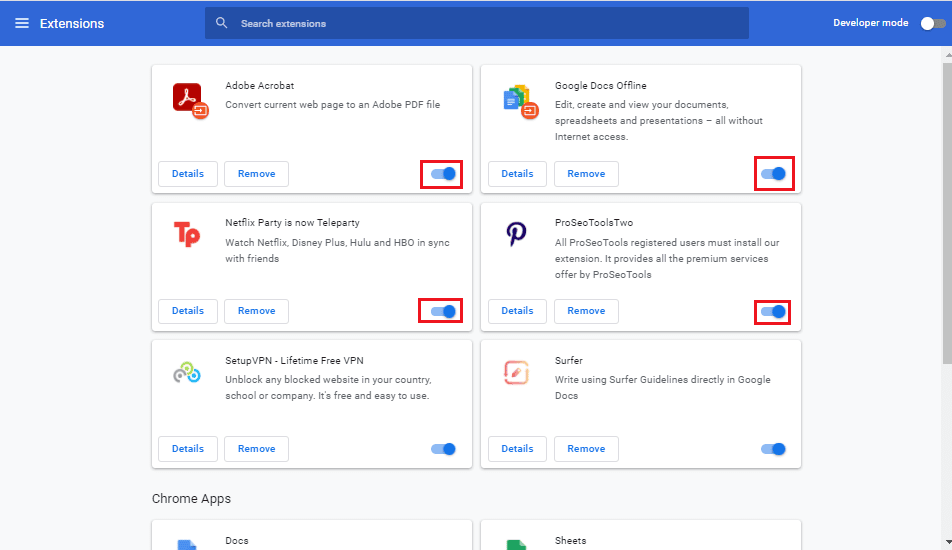Click 'SetupVPN - Lifetime Free VPN' title
The height and width of the screenshot is (550, 952).
pos(294,361)
